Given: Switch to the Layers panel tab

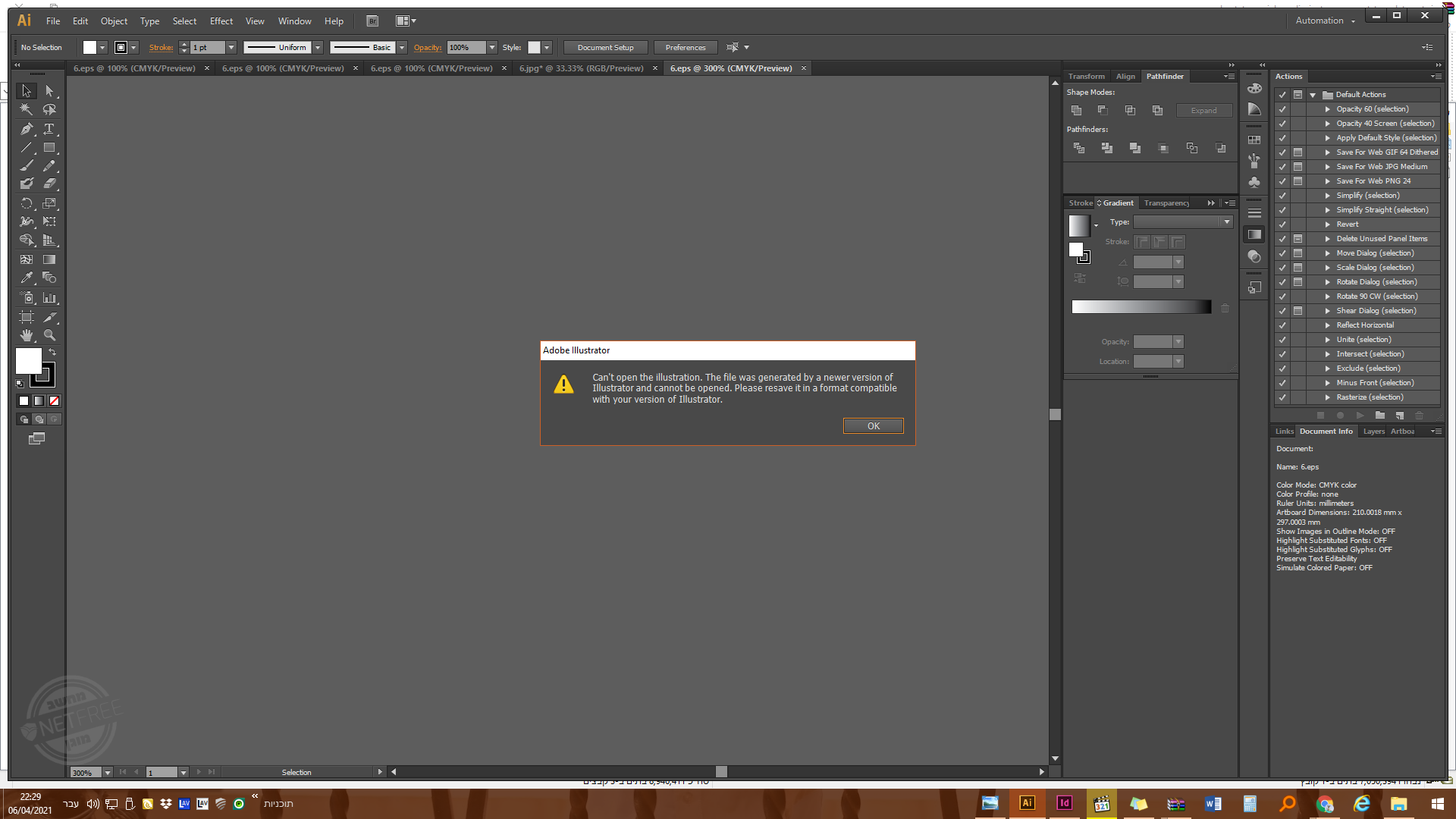Looking at the screenshot, I should (1373, 431).
